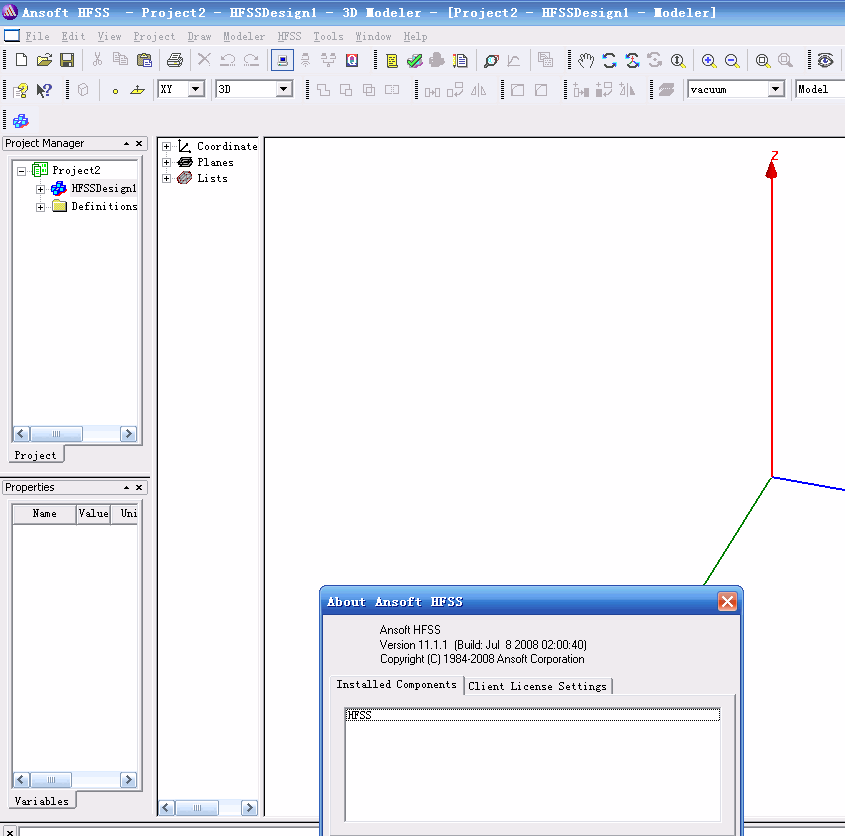Open the Project menu
The image size is (845, 836).
(154, 36)
